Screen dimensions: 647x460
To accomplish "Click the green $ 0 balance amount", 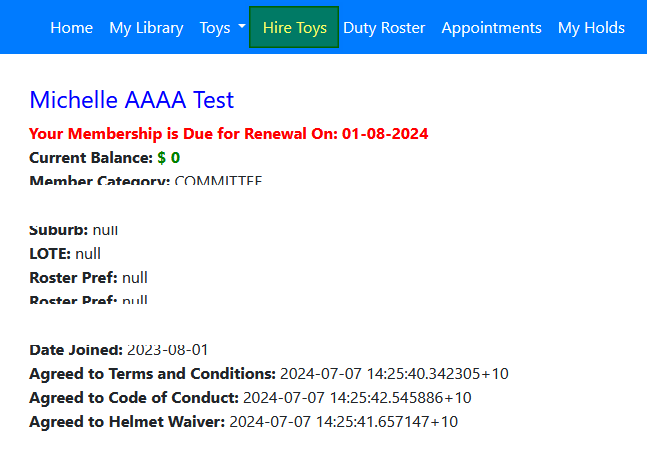I will coord(169,157).
